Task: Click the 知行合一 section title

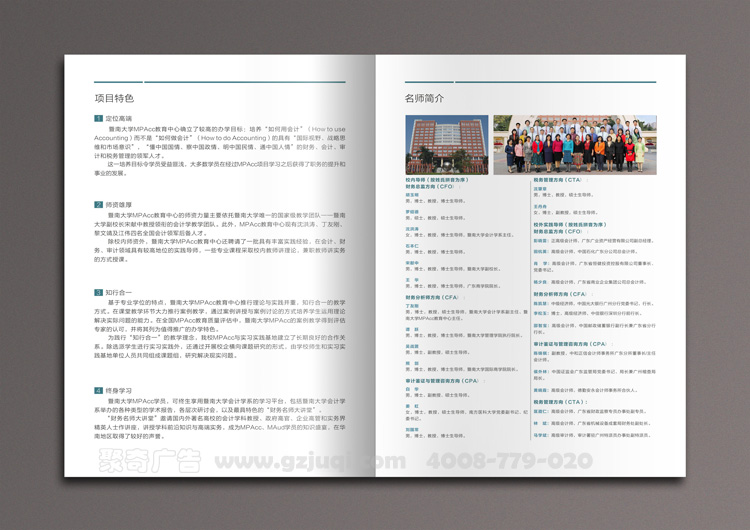Action: (118, 292)
